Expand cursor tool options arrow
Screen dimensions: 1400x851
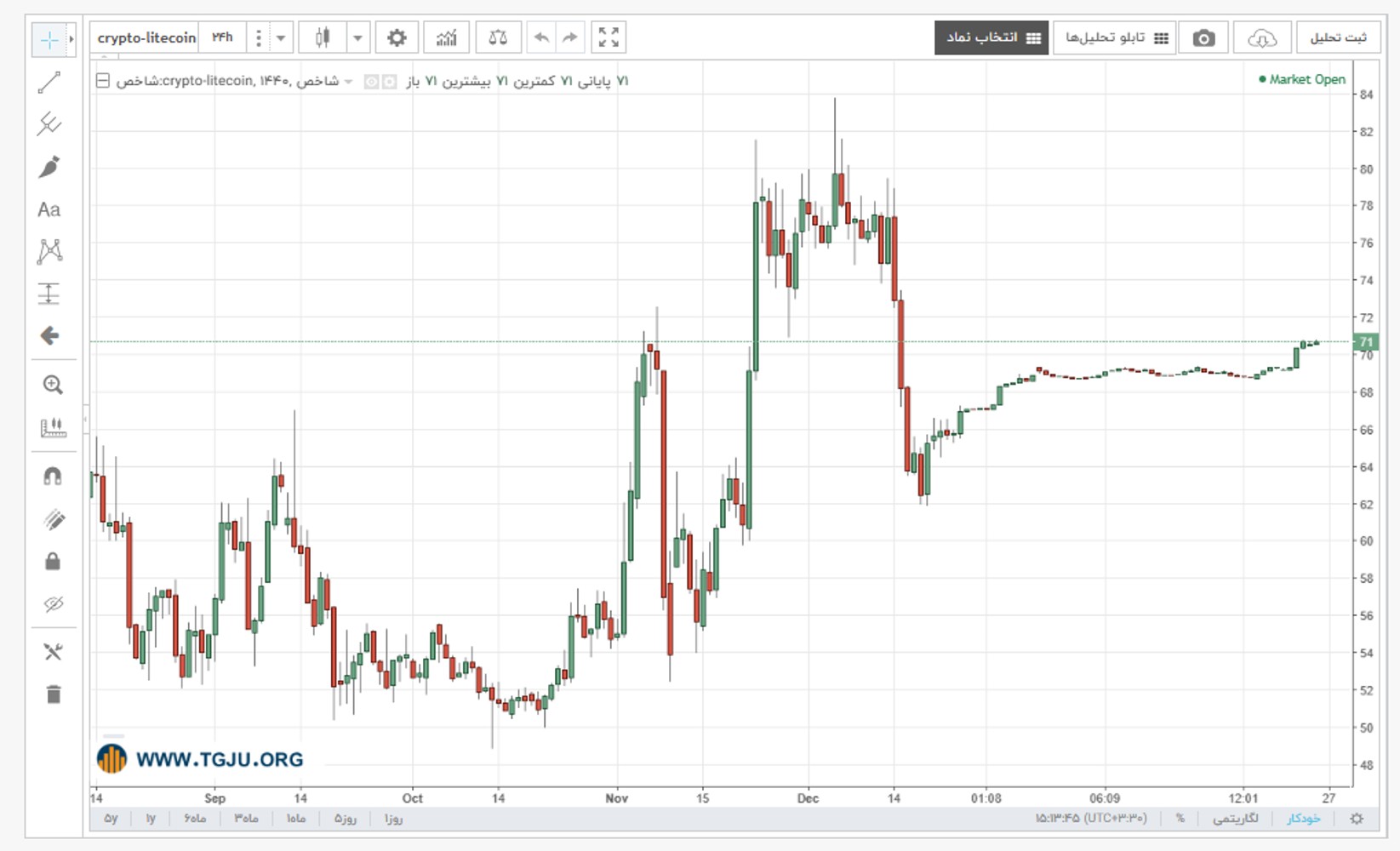(71, 39)
